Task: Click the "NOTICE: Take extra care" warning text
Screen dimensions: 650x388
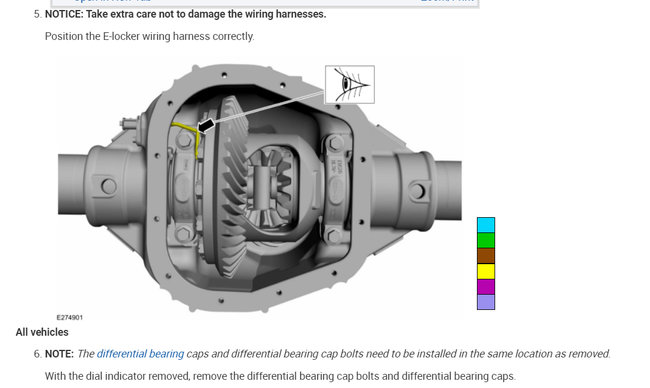Action: 185,14
